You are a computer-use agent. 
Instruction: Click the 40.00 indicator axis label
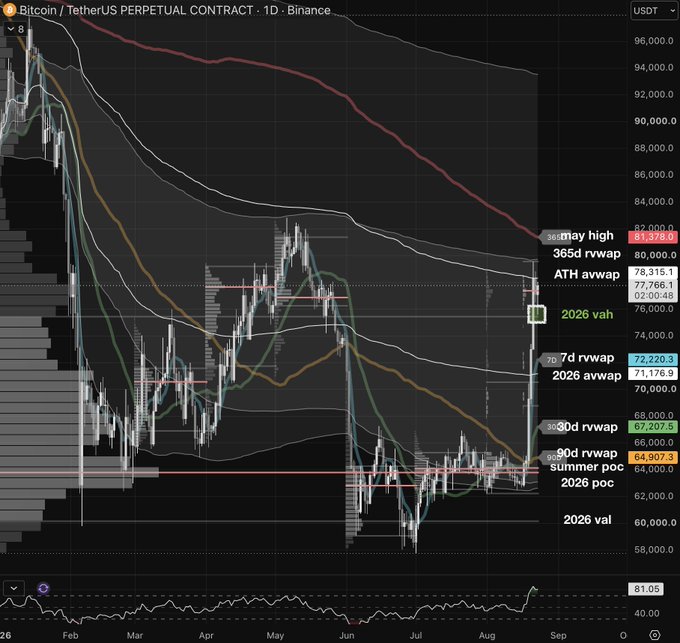(x=647, y=613)
